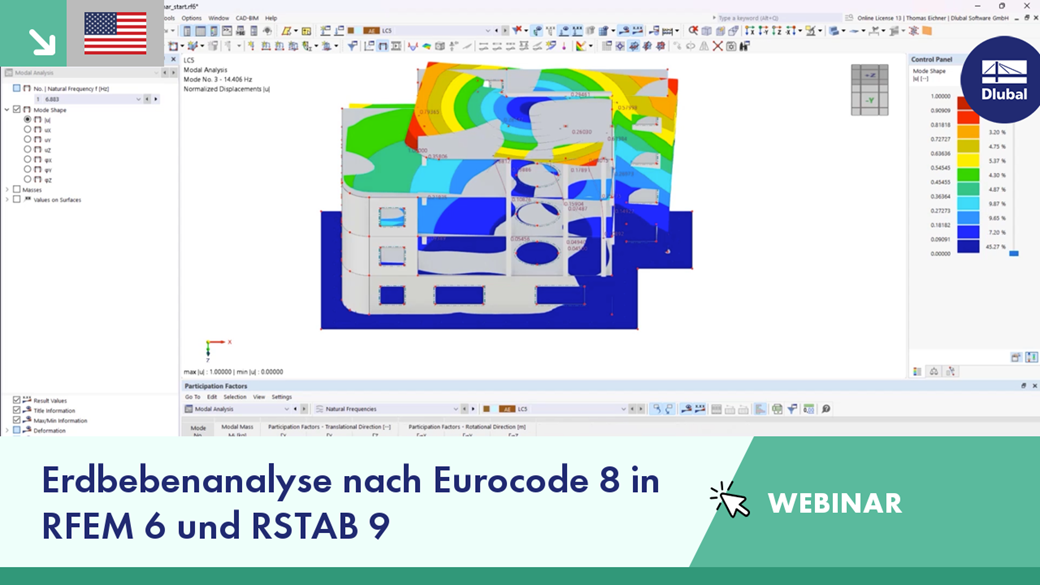Click the coordinate system axes icon in the viewport
The image size is (1040, 585).
click(206, 350)
